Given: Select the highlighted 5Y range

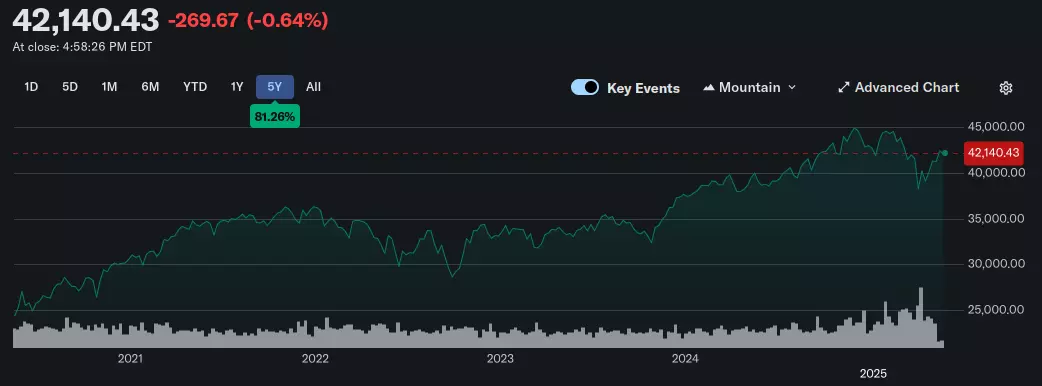Looking at the screenshot, I should (x=275, y=87).
